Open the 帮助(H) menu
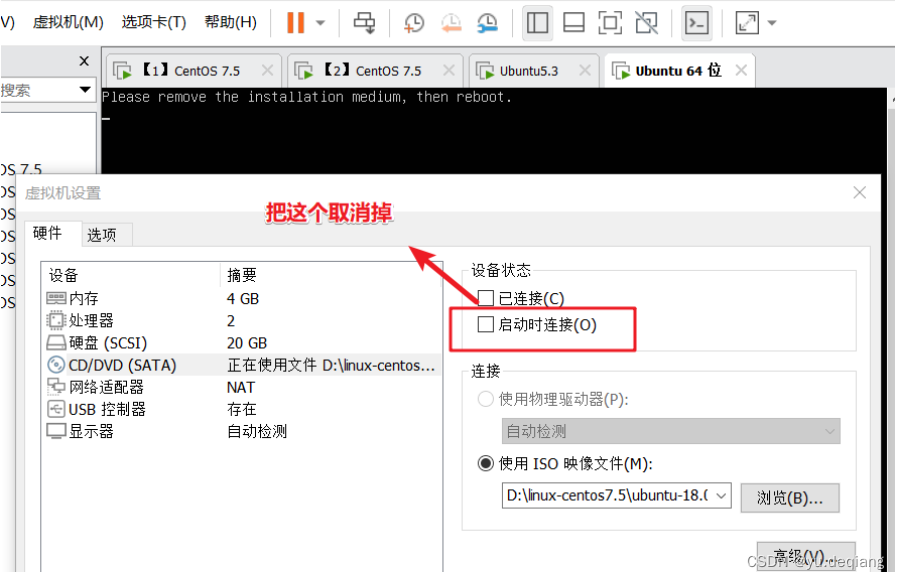Screen dimensions: 900x580 click(x=230, y=22)
